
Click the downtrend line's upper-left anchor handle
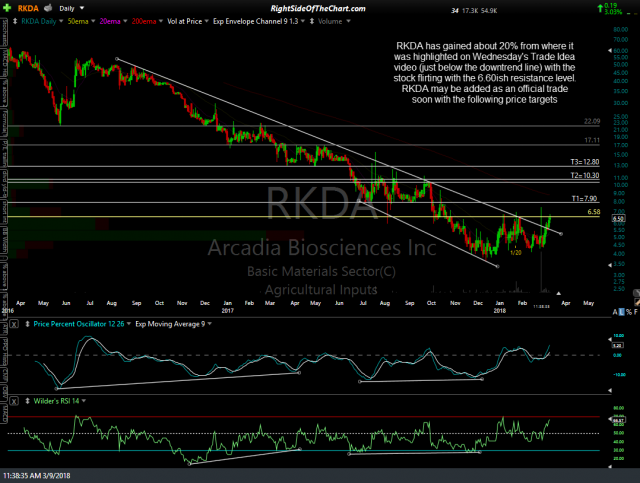(117, 59)
